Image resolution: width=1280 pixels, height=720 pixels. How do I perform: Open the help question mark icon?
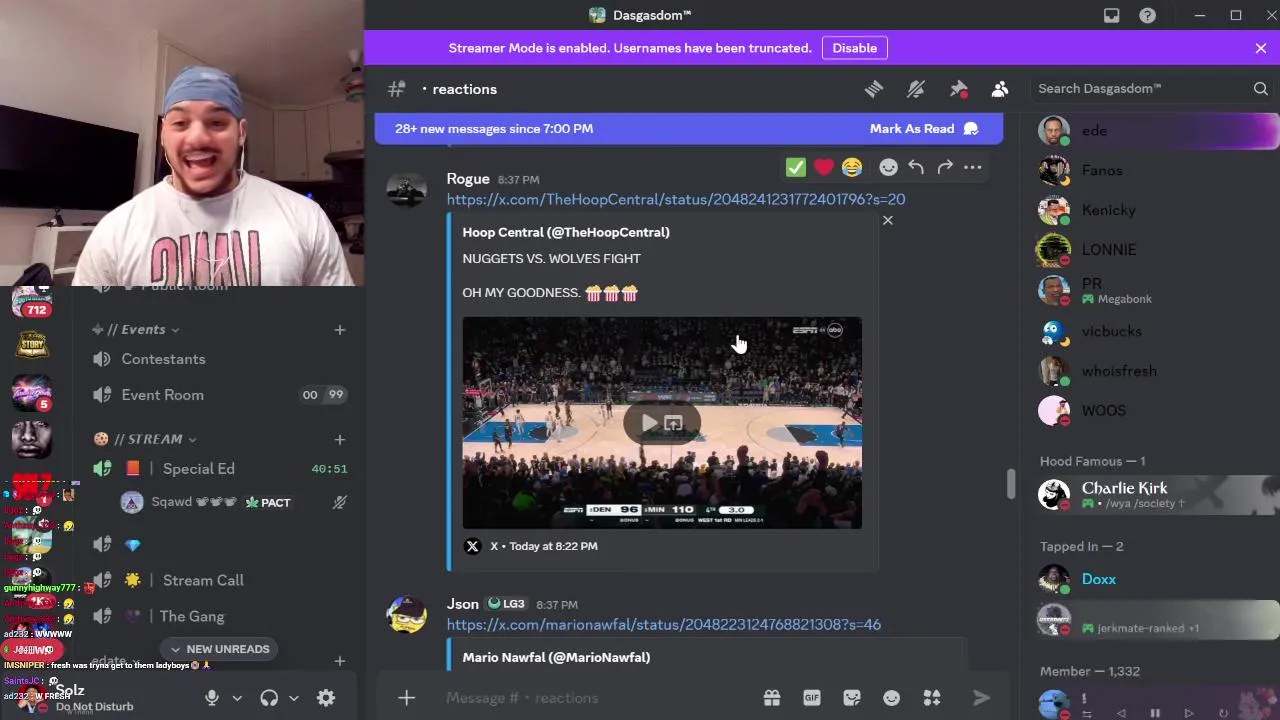[x=1147, y=15]
